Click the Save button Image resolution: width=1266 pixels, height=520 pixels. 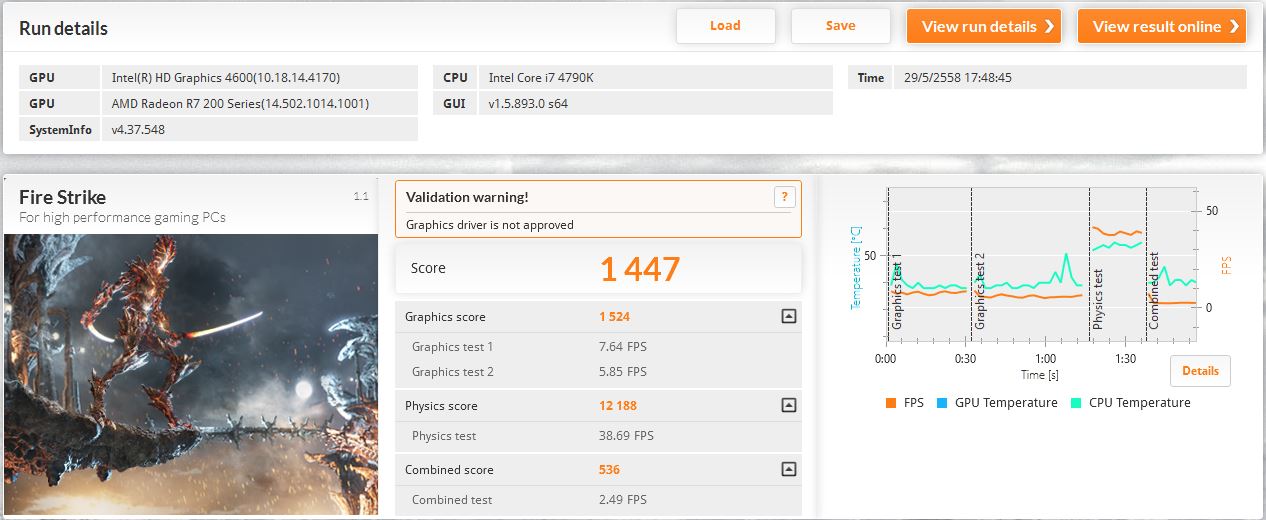tap(840, 26)
